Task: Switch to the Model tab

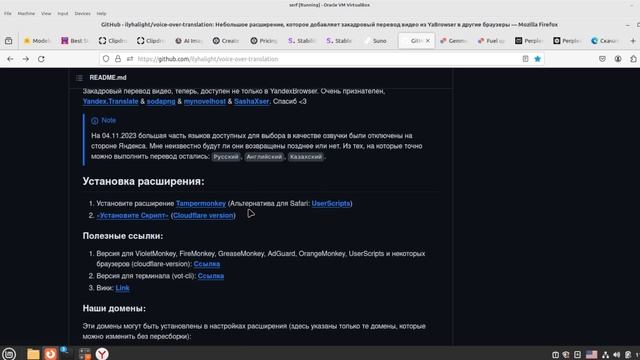Action: (37, 41)
